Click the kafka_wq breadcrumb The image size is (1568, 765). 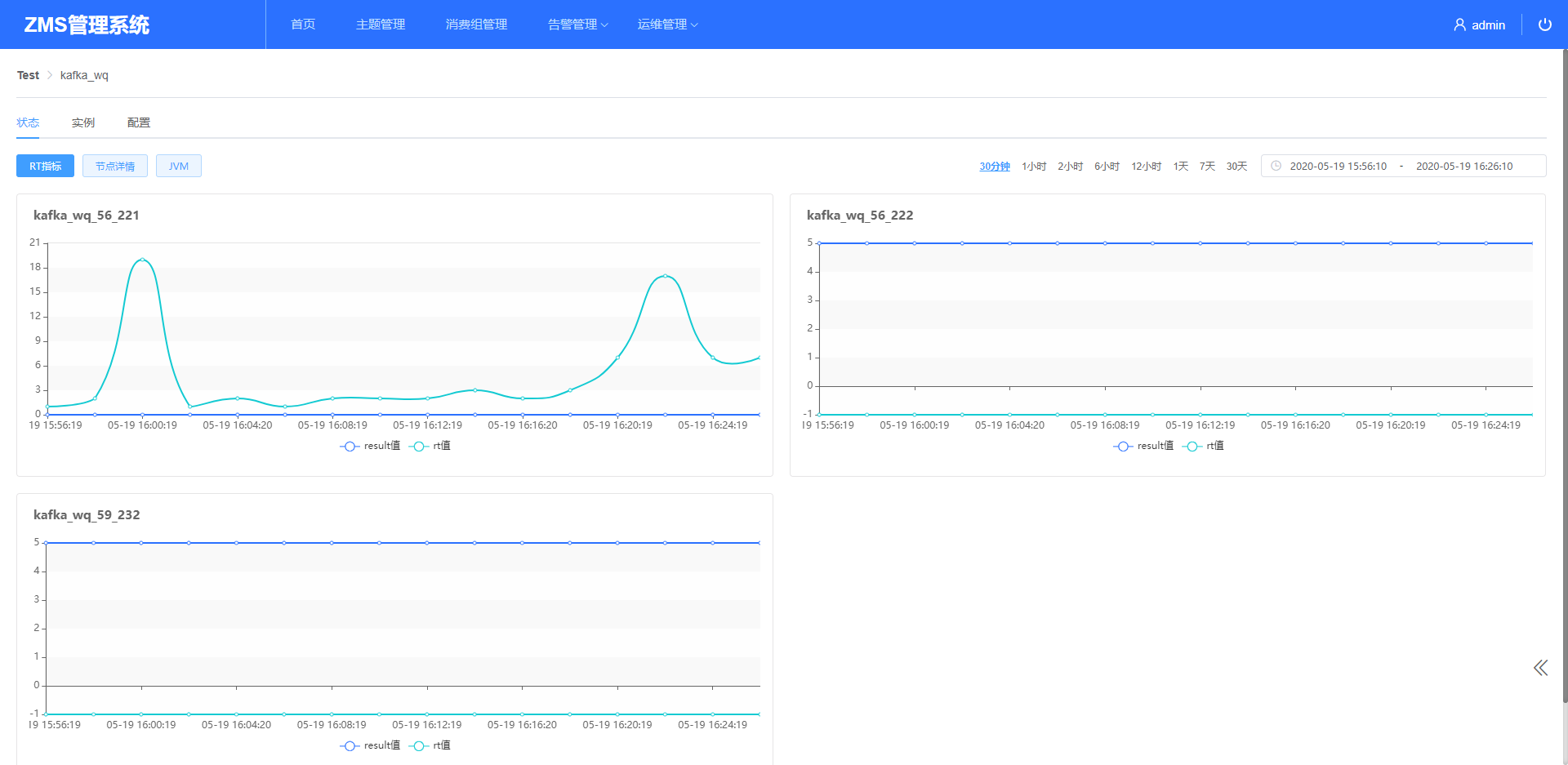(x=84, y=75)
